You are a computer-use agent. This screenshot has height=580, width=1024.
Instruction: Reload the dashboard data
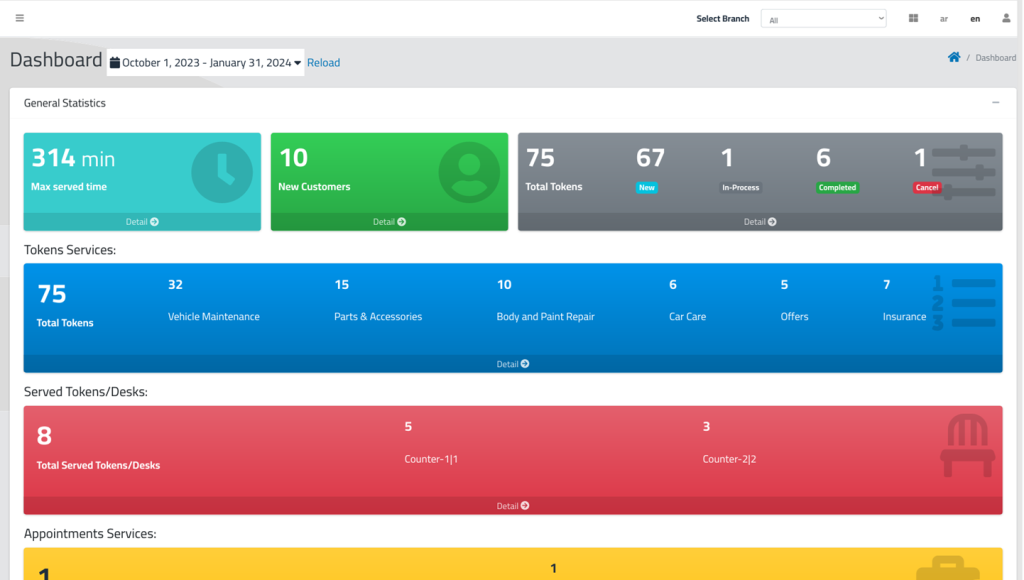tap(323, 63)
